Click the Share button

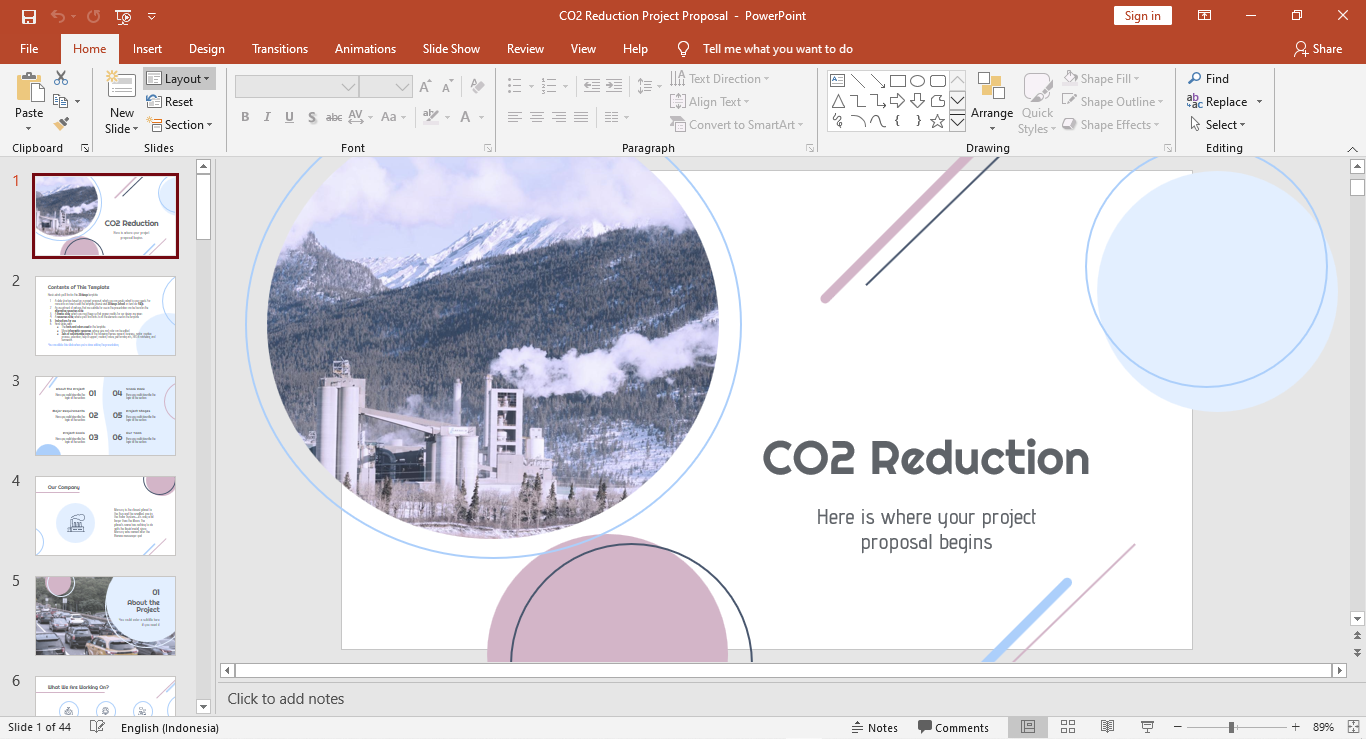tap(1318, 48)
